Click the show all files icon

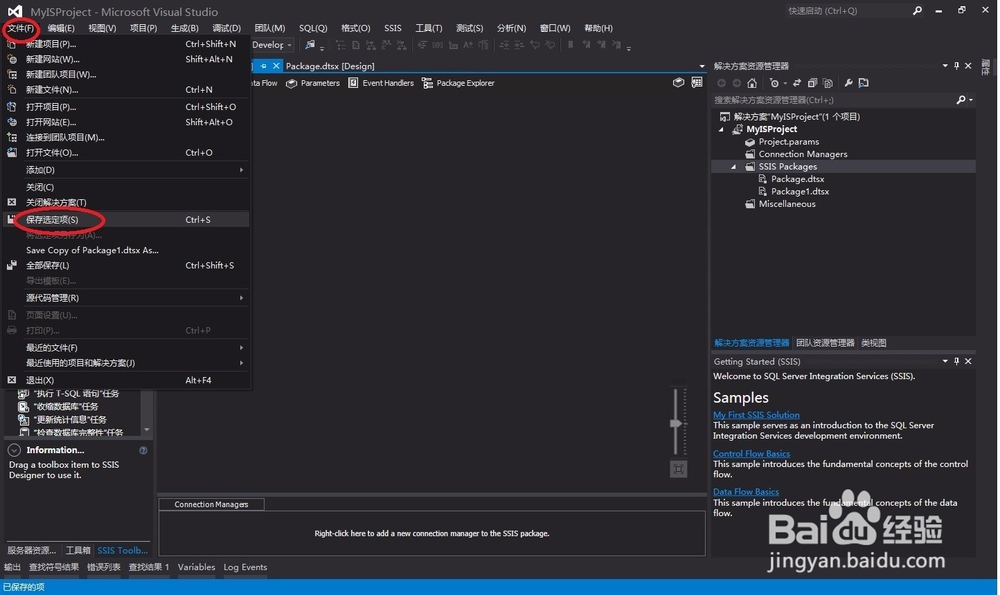[x=828, y=83]
